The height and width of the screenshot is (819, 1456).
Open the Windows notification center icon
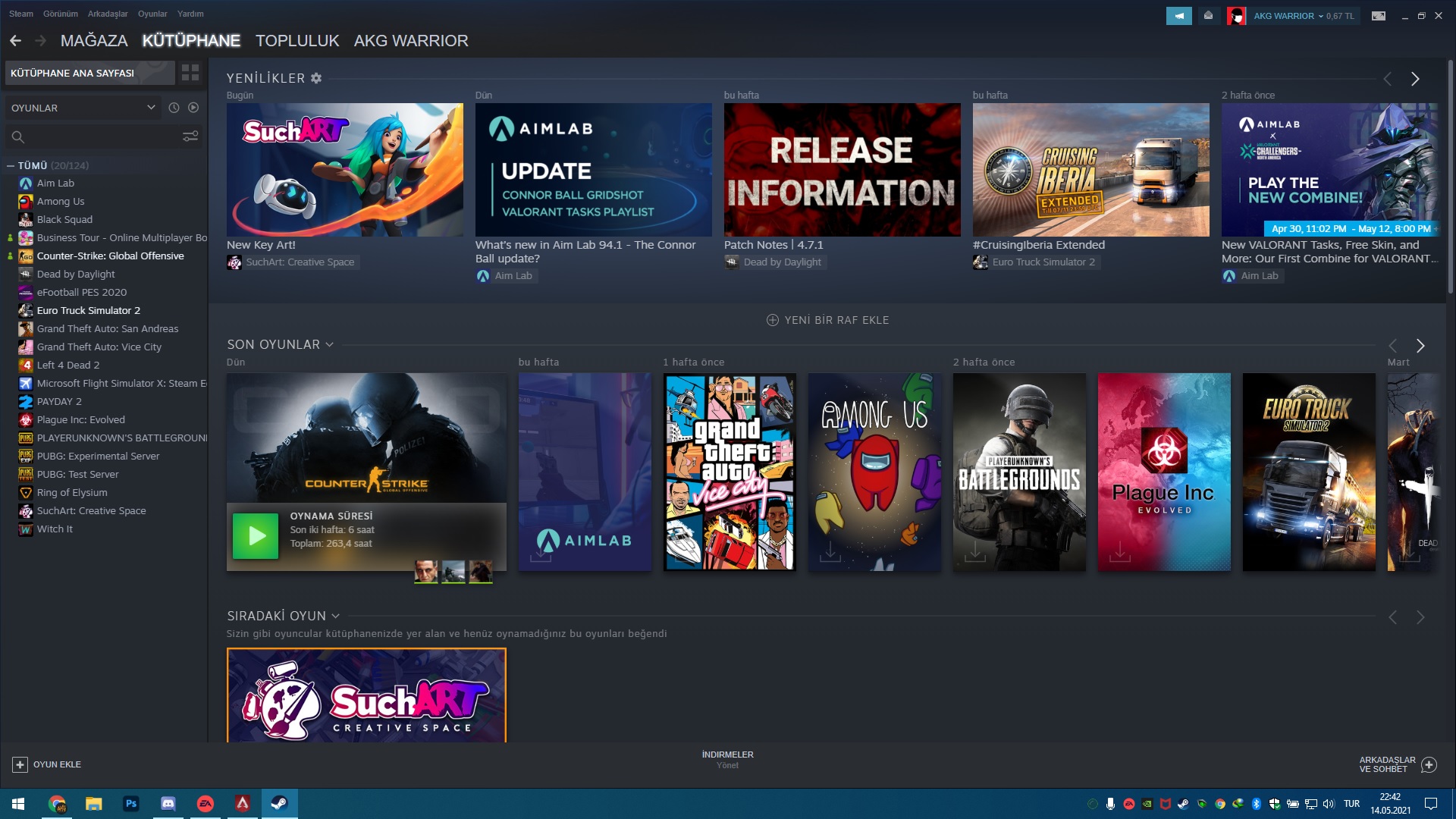coord(1431,804)
